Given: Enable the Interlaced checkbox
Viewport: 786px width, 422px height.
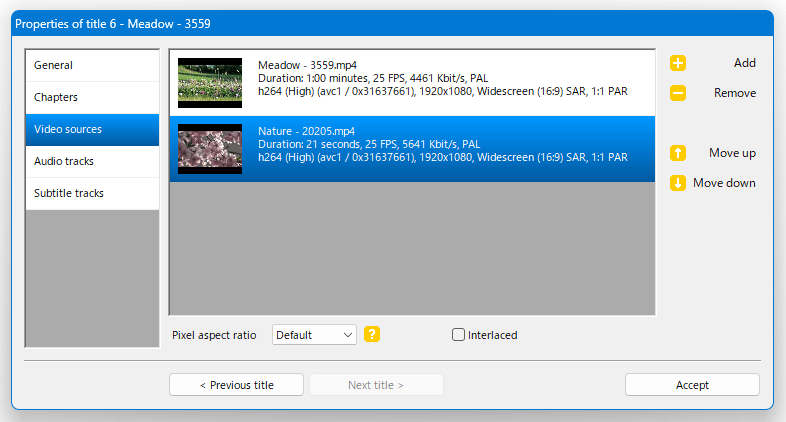Looking at the screenshot, I should pyautogui.click(x=458, y=335).
